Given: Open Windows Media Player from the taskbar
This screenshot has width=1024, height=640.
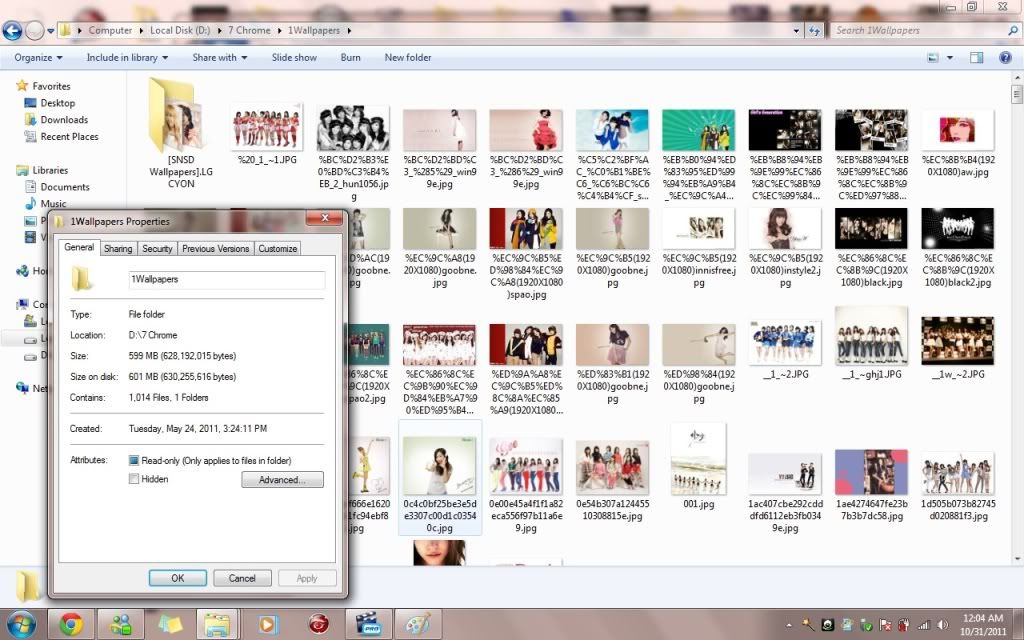Looking at the screenshot, I should 267,624.
